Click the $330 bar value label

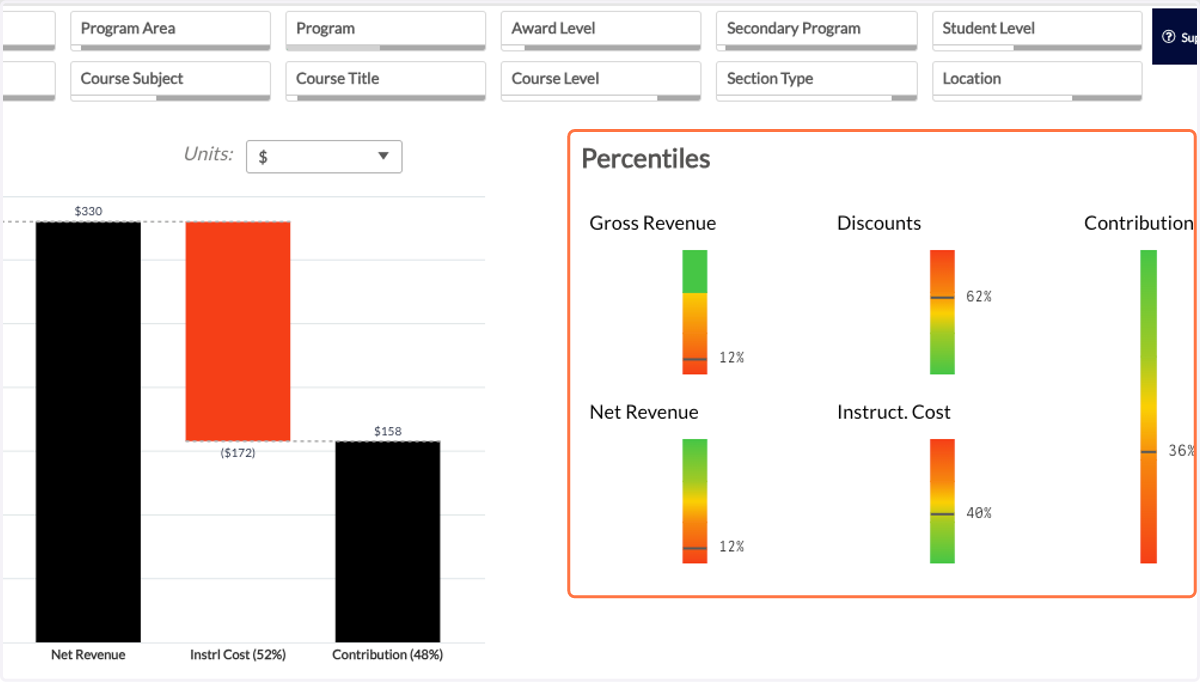pos(88,211)
